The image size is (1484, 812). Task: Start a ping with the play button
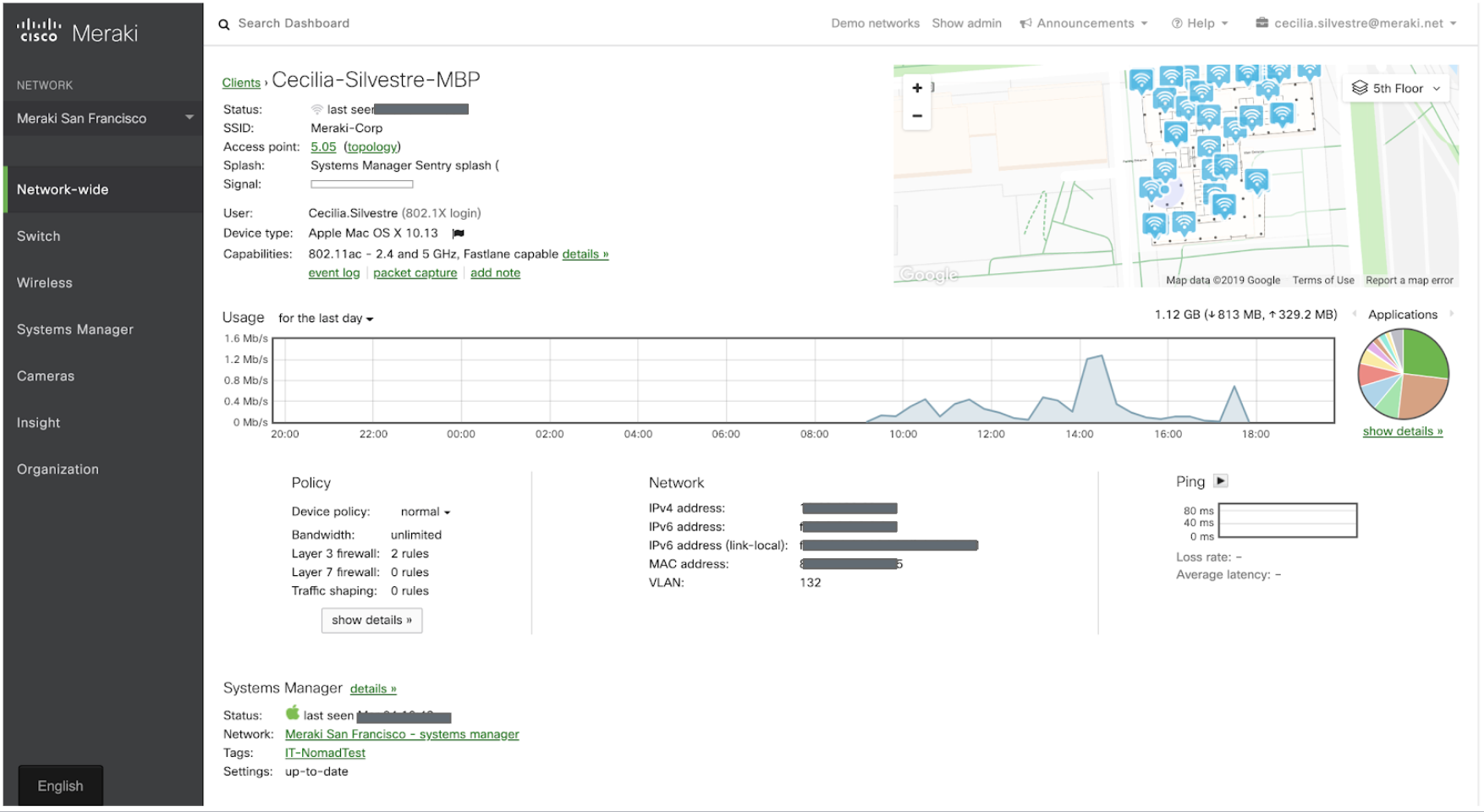tap(1221, 480)
